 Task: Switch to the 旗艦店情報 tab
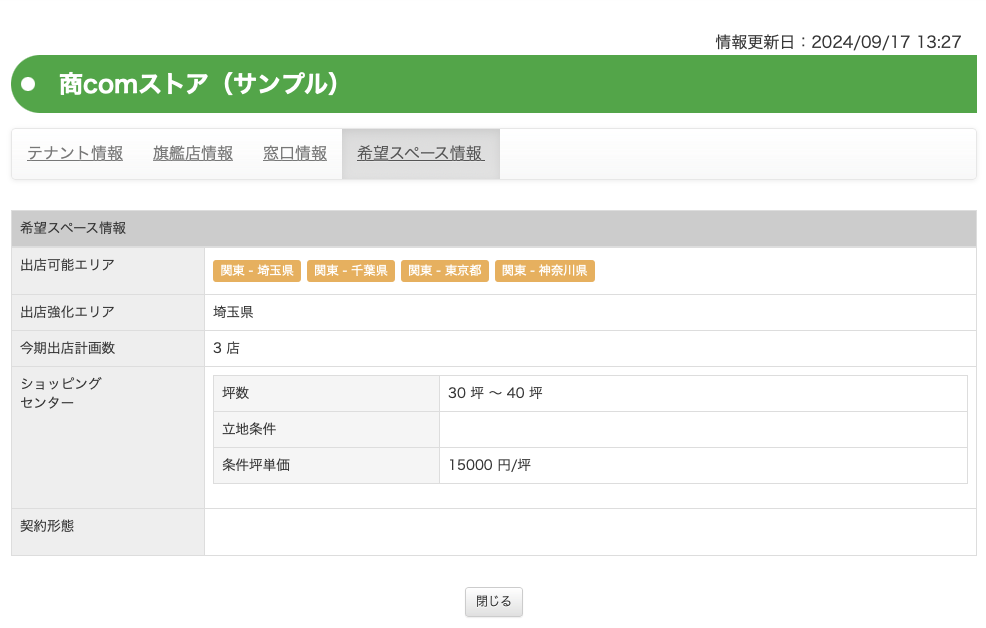(193, 153)
